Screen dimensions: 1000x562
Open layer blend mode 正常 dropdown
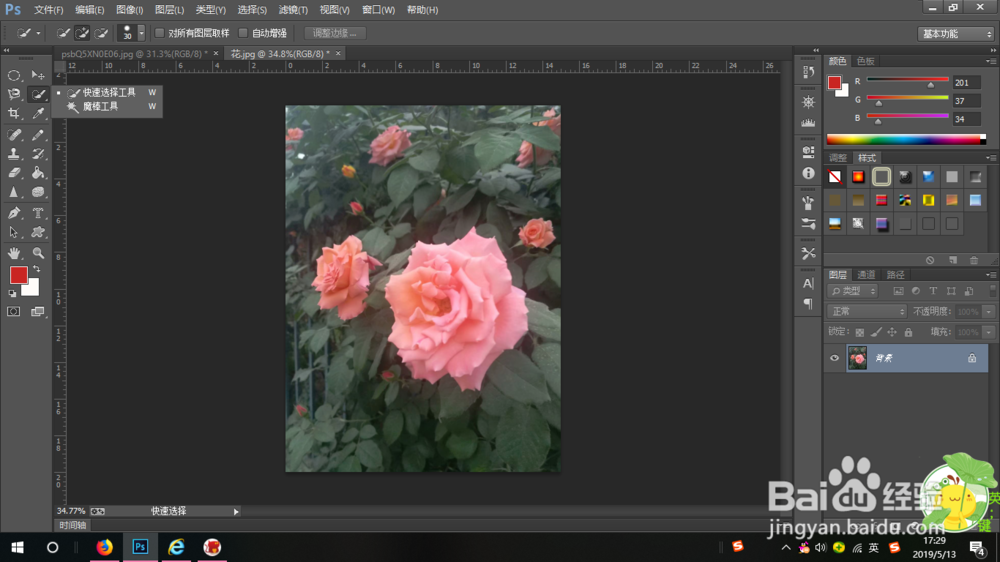point(867,311)
